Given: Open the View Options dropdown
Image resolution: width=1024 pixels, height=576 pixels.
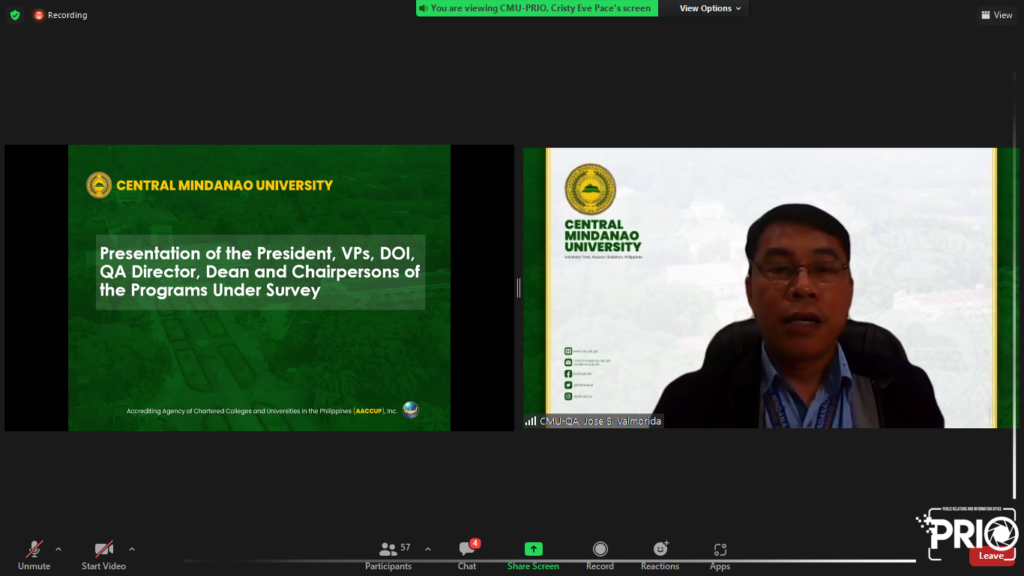Looking at the screenshot, I should pyautogui.click(x=710, y=8).
